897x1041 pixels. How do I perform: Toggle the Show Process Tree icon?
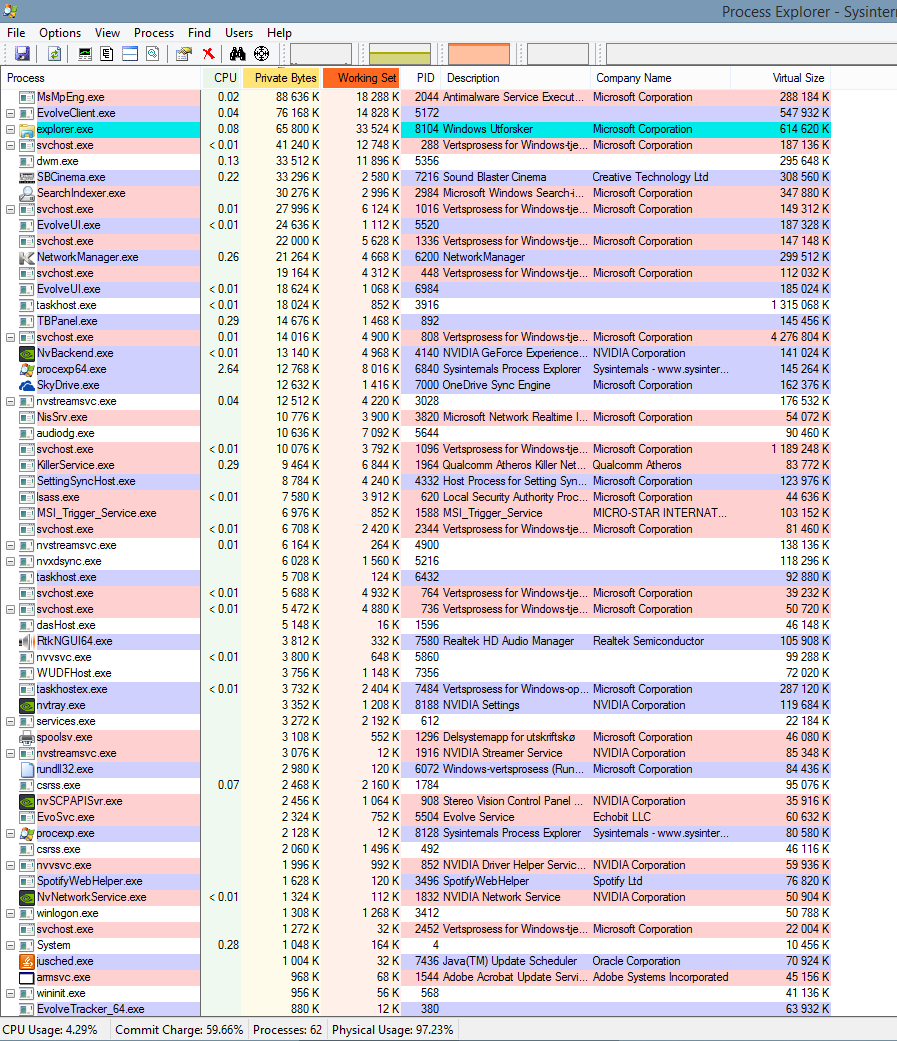[x=107, y=54]
